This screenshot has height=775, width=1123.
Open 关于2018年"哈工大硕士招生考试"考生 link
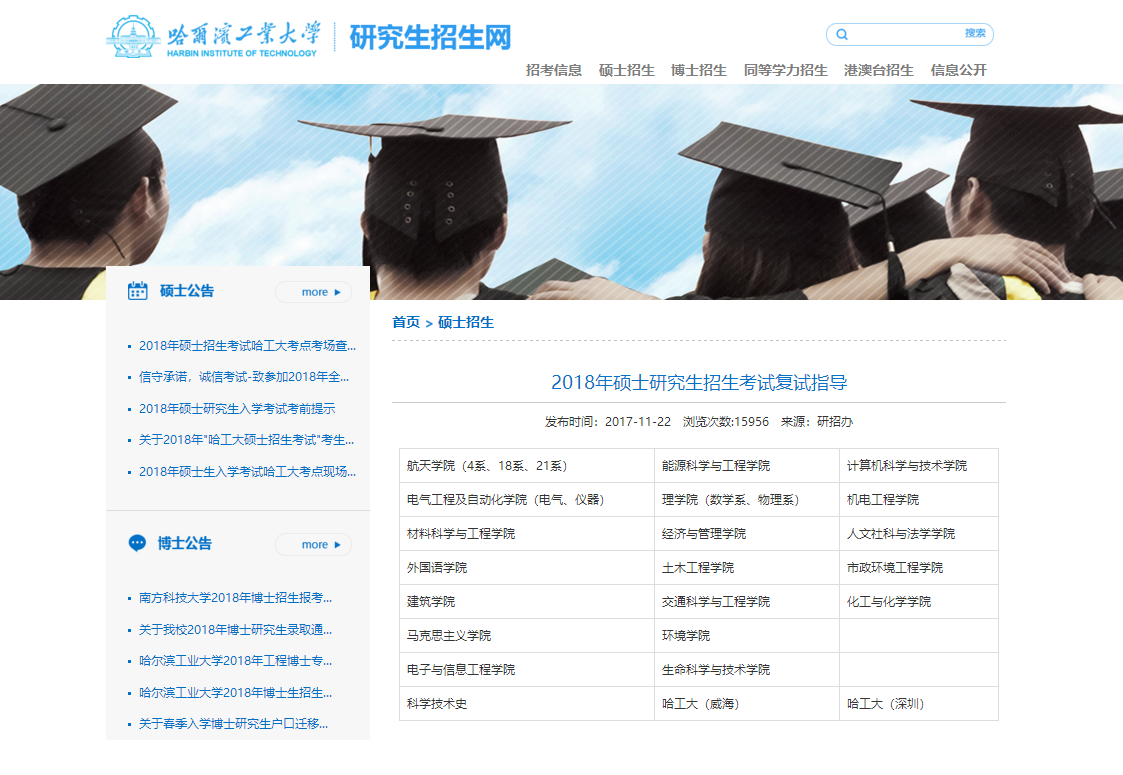[x=246, y=440]
